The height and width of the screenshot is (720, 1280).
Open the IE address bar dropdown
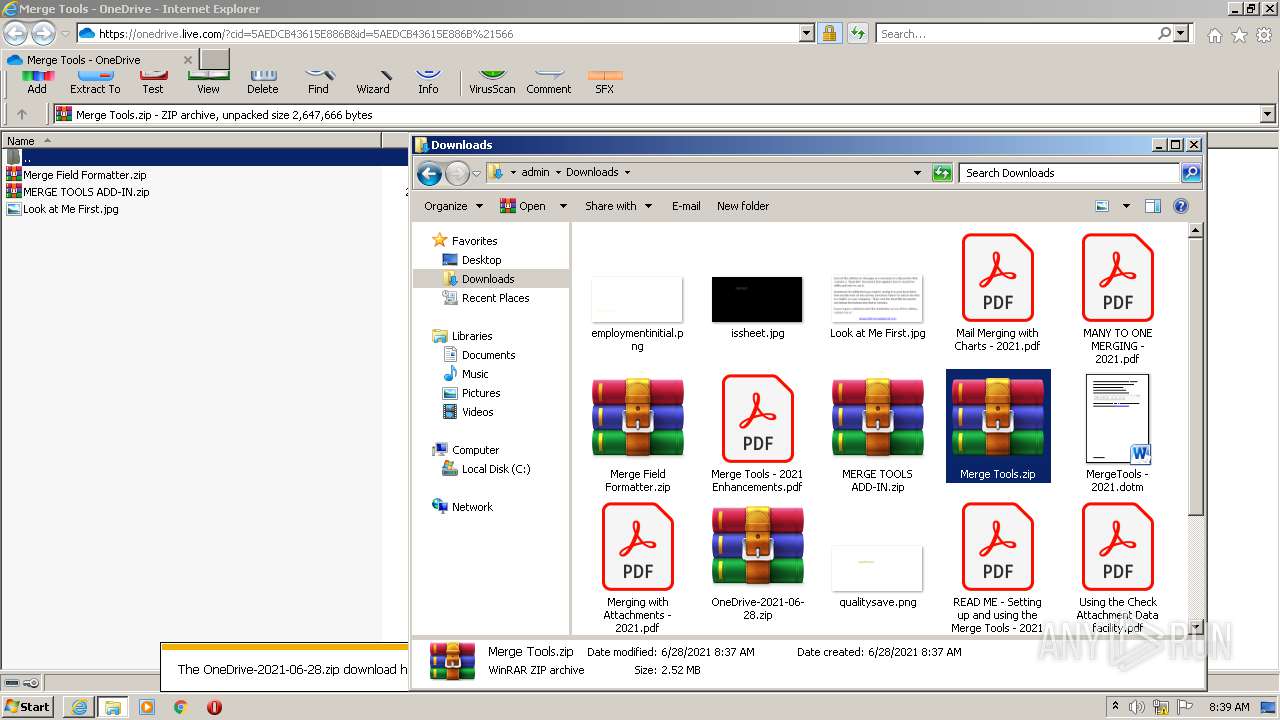coord(807,34)
